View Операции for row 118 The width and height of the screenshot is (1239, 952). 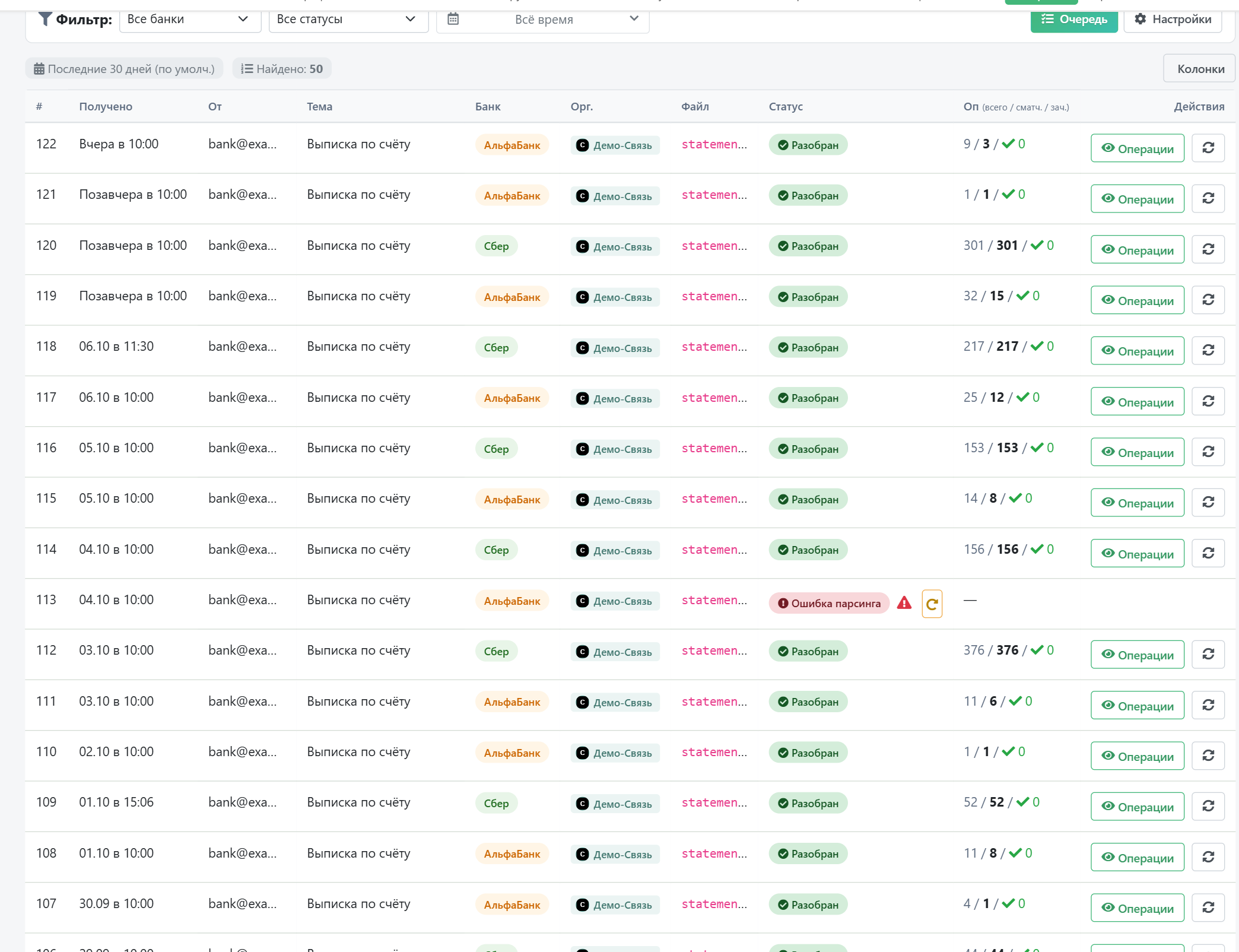(x=1137, y=351)
